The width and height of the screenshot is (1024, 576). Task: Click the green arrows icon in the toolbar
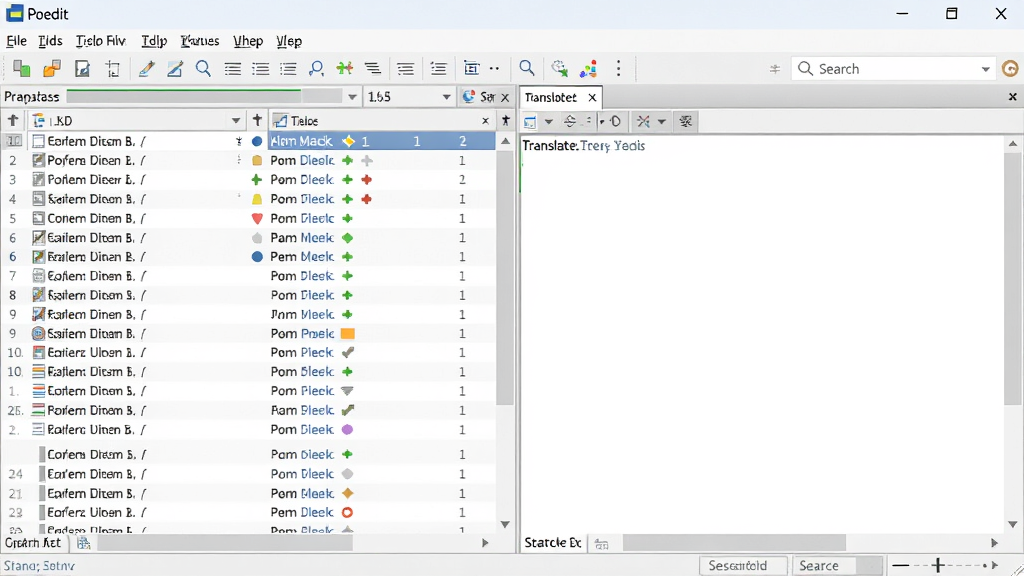point(344,69)
